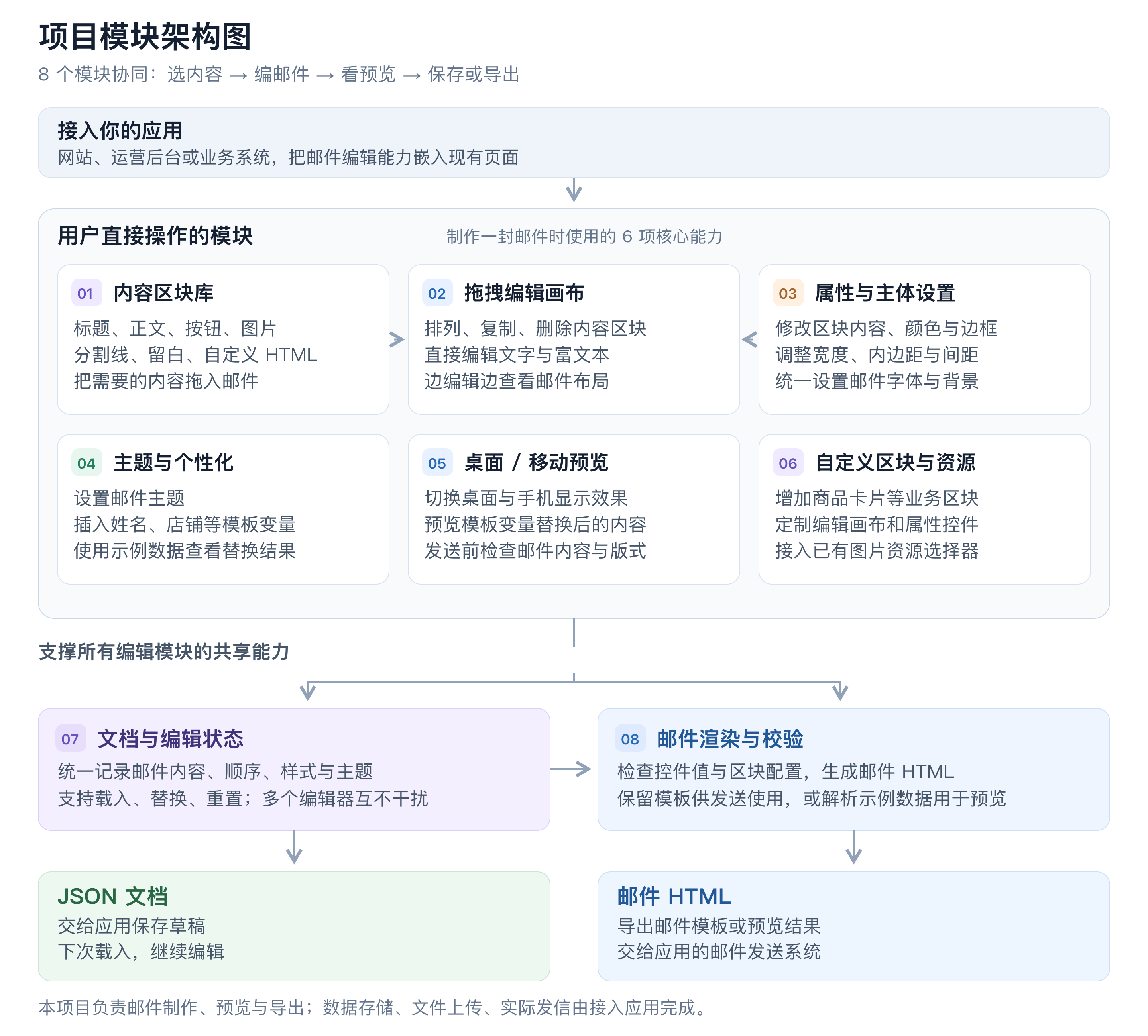
Task: Click the line 下次载入，继续编辑
Action: (141, 952)
